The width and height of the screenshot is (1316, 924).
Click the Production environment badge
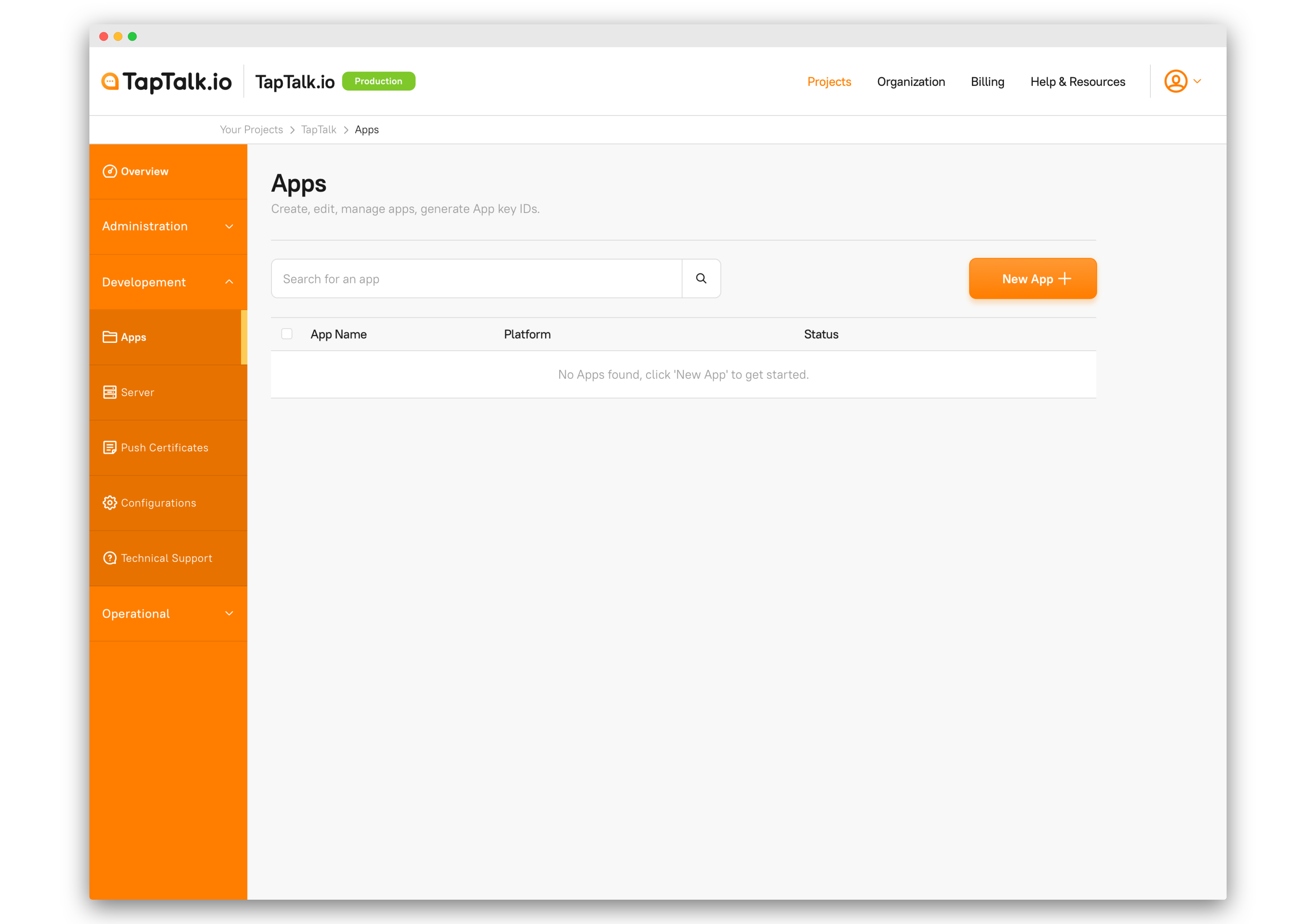point(378,81)
